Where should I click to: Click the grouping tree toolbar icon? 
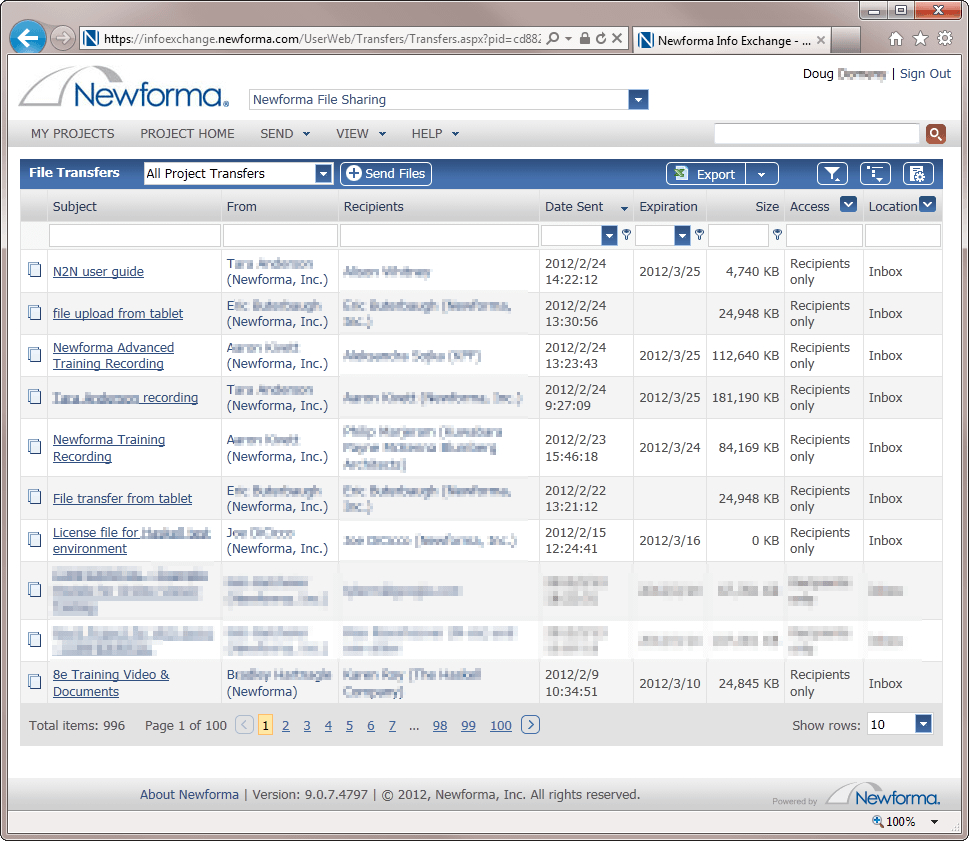click(x=875, y=174)
